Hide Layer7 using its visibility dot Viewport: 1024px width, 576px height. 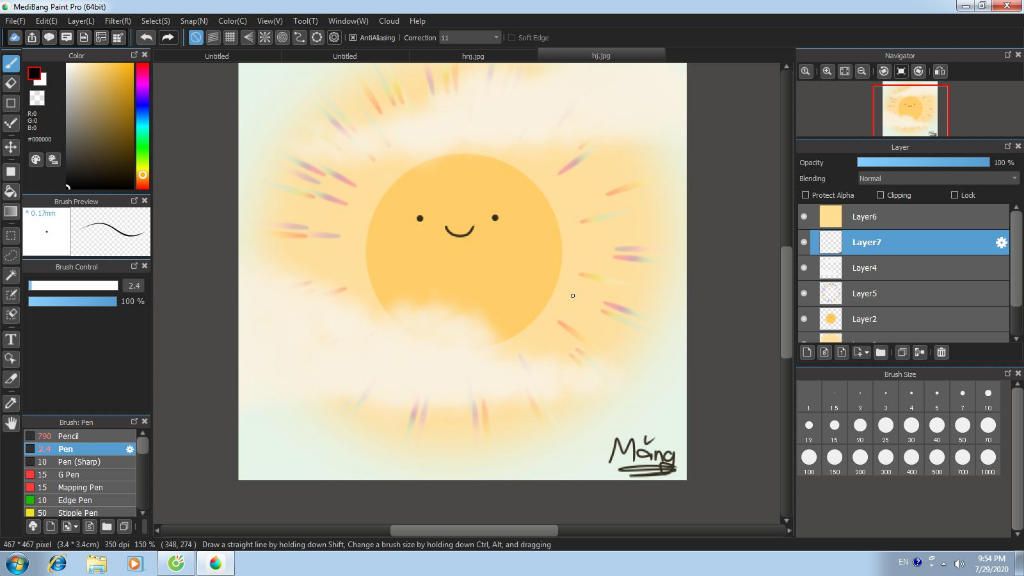(804, 242)
